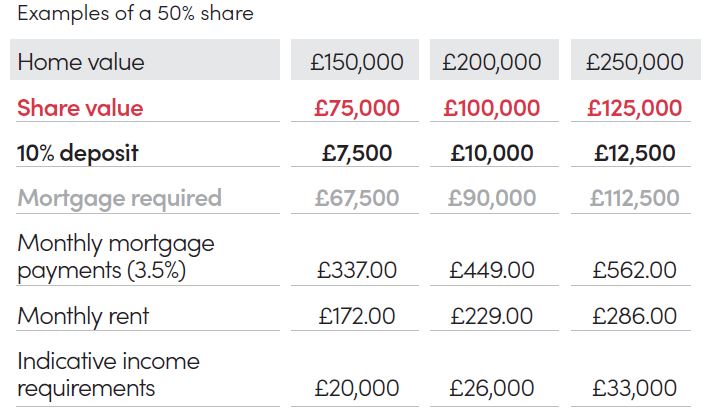Click the grey 'Mortgage required' label
The image size is (713, 415).
tap(120, 198)
